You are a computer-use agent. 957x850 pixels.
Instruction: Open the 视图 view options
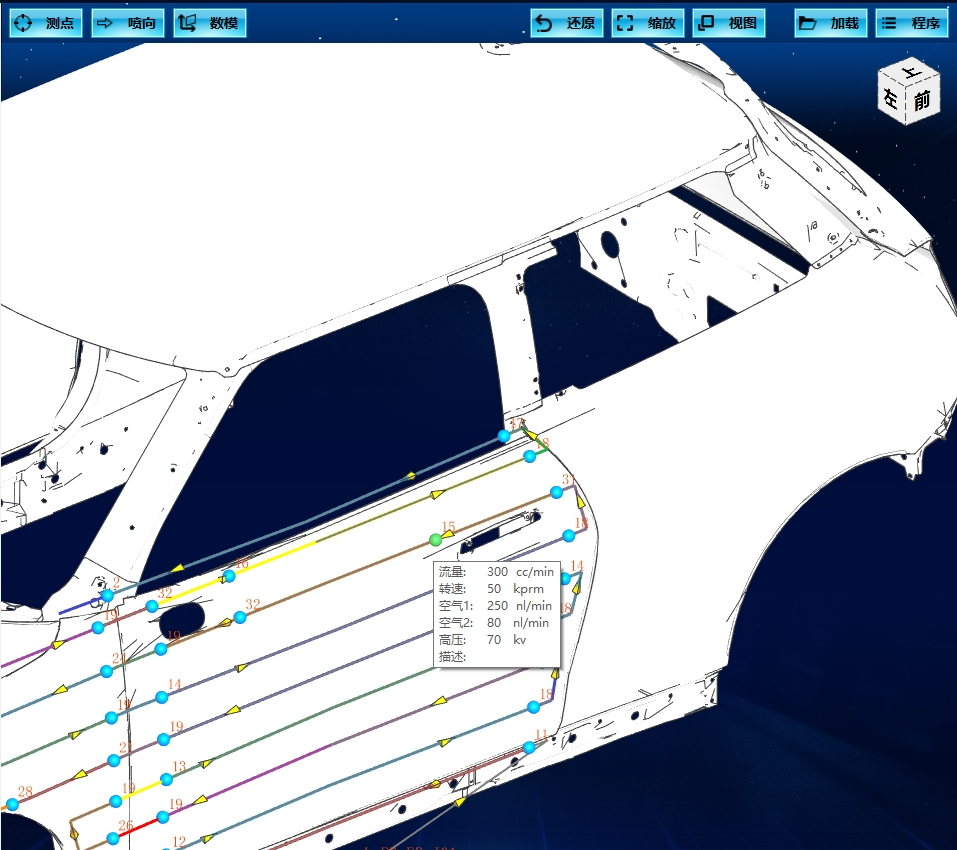click(729, 23)
